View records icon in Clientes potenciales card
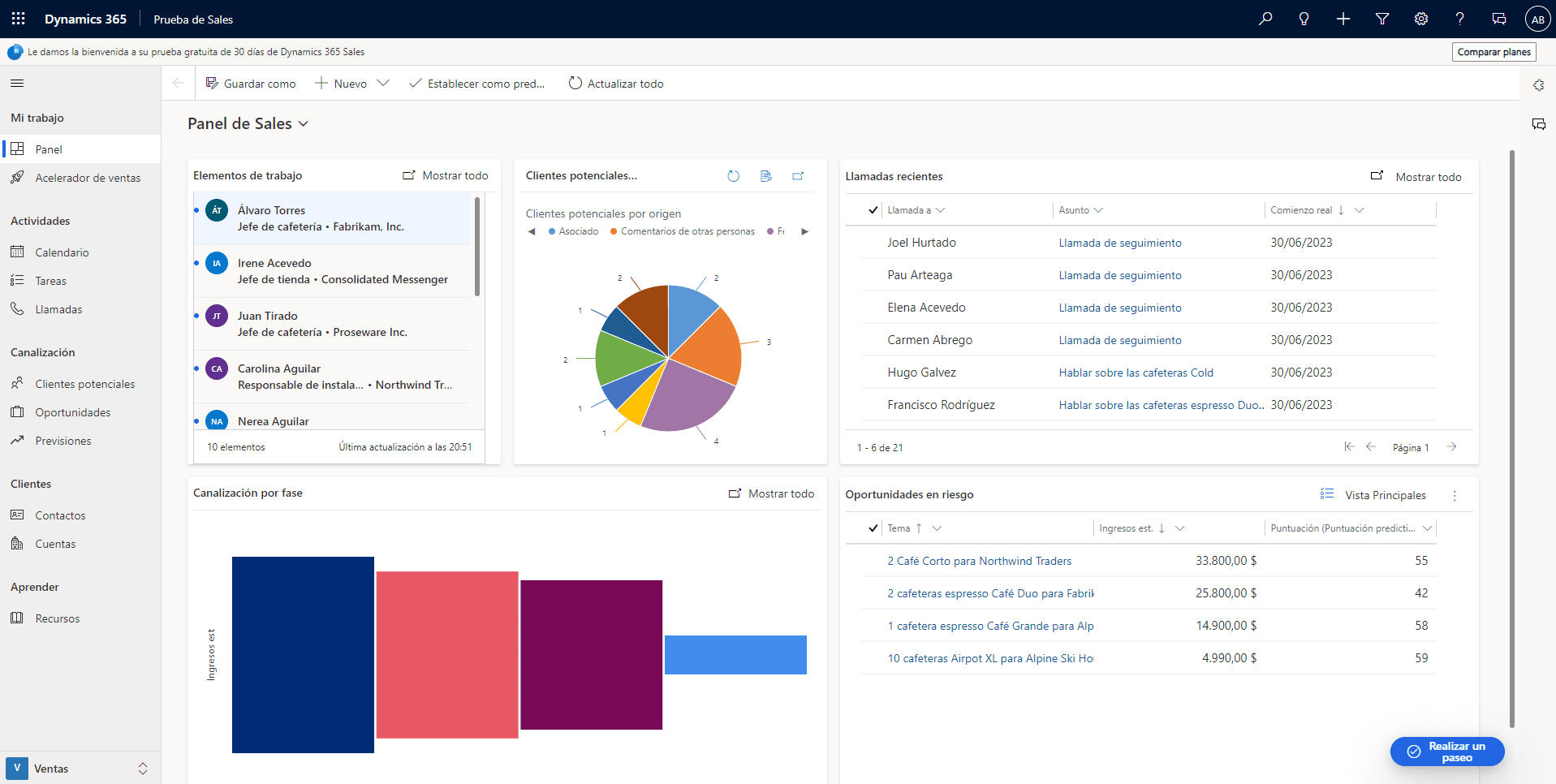Image resolution: width=1556 pixels, height=784 pixels. pyautogui.click(x=765, y=175)
